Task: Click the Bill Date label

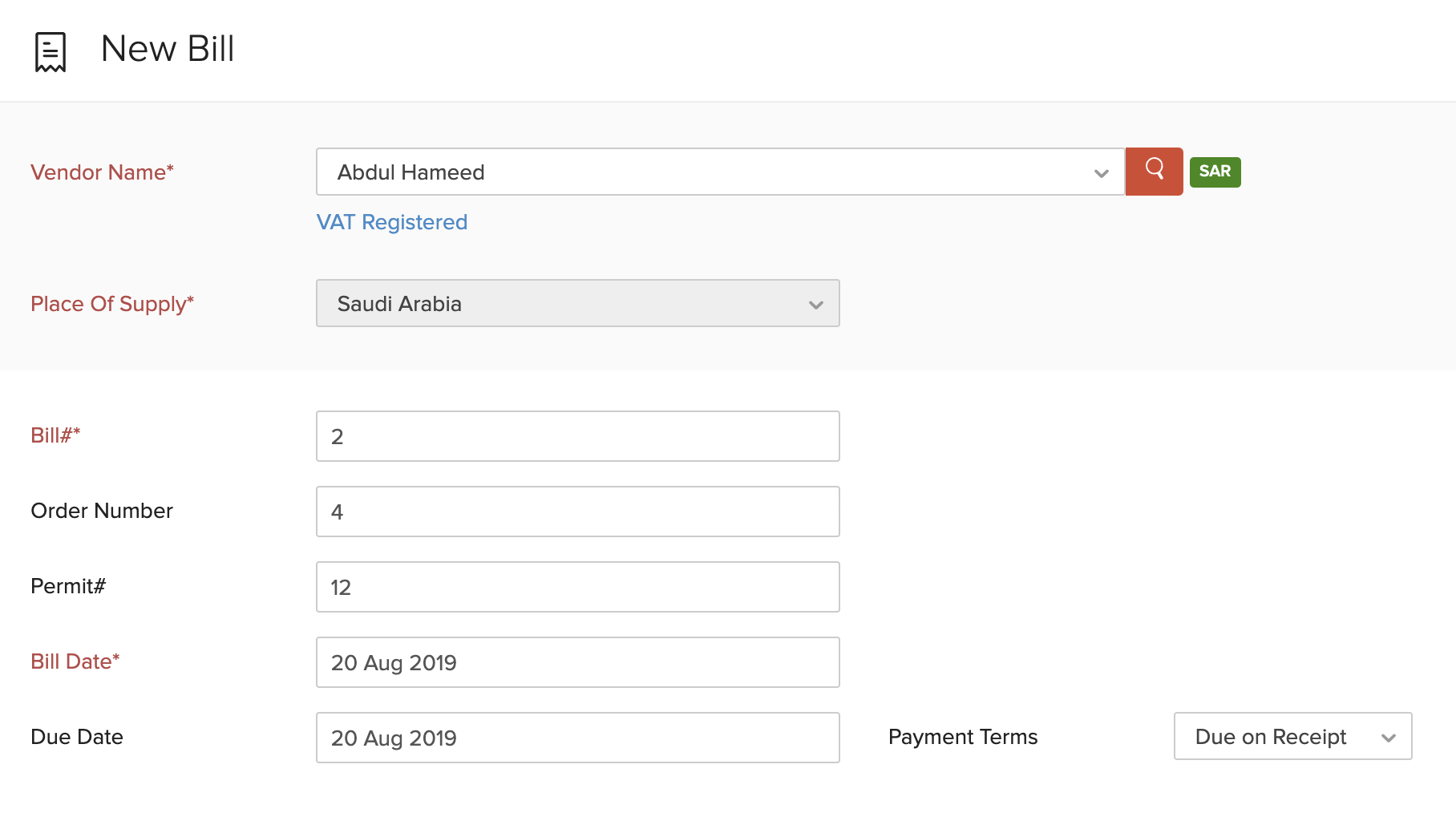Action: click(x=75, y=661)
